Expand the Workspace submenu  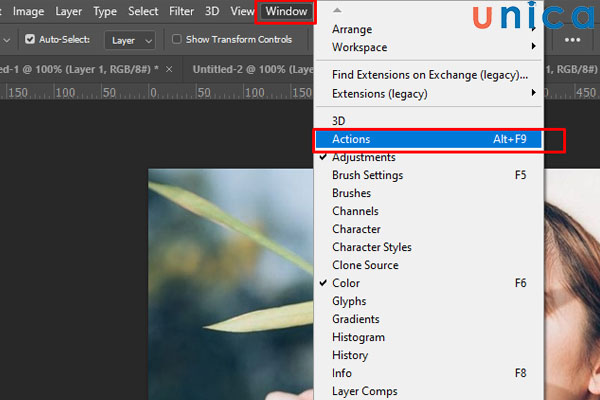(x=429, y=47)
